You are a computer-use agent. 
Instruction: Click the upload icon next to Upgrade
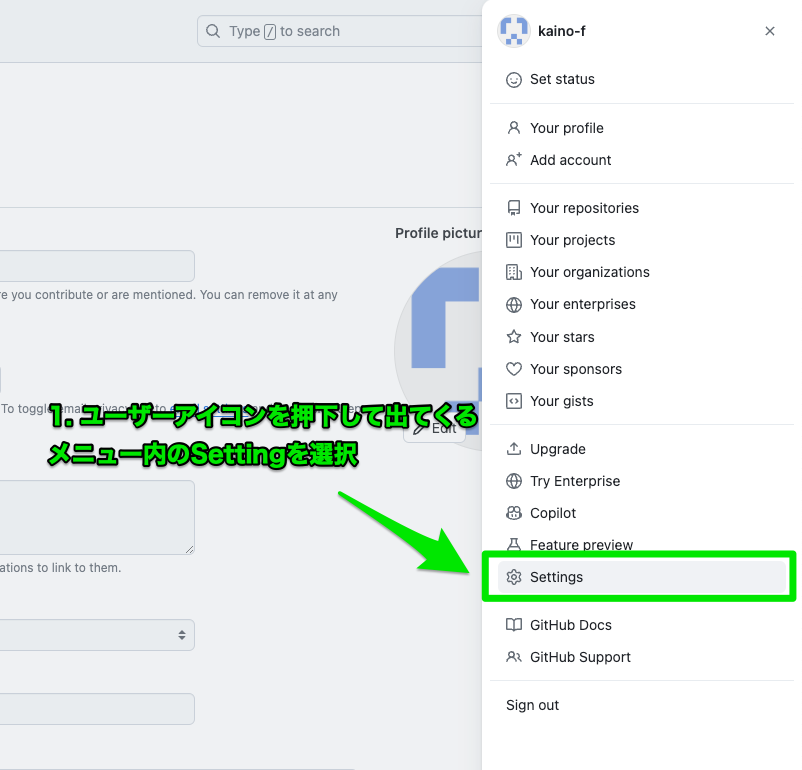point(513,449)
